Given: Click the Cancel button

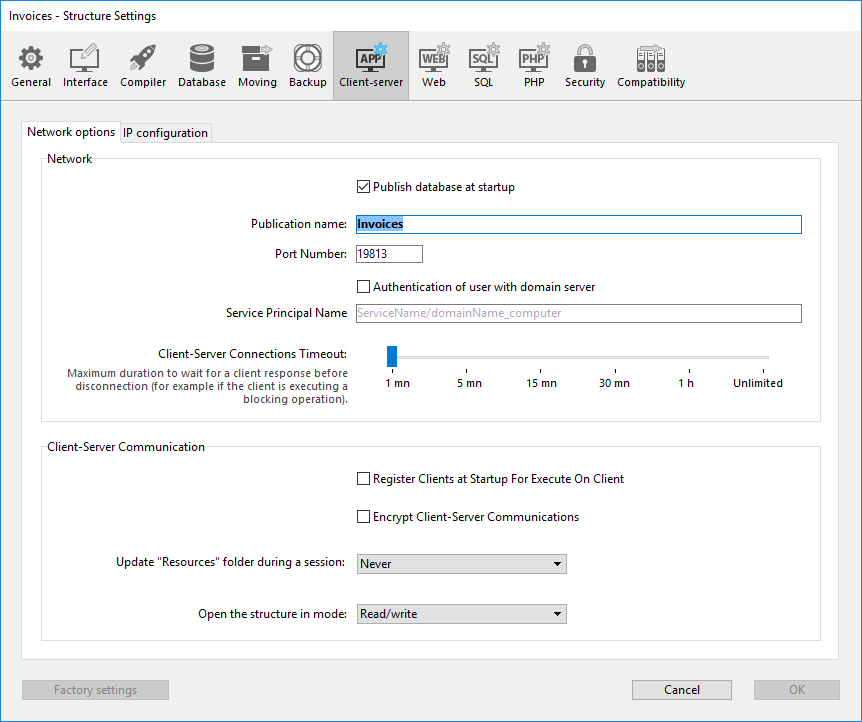Looking at the screenshot, I should pyautogui.click(x=682, y=690).
